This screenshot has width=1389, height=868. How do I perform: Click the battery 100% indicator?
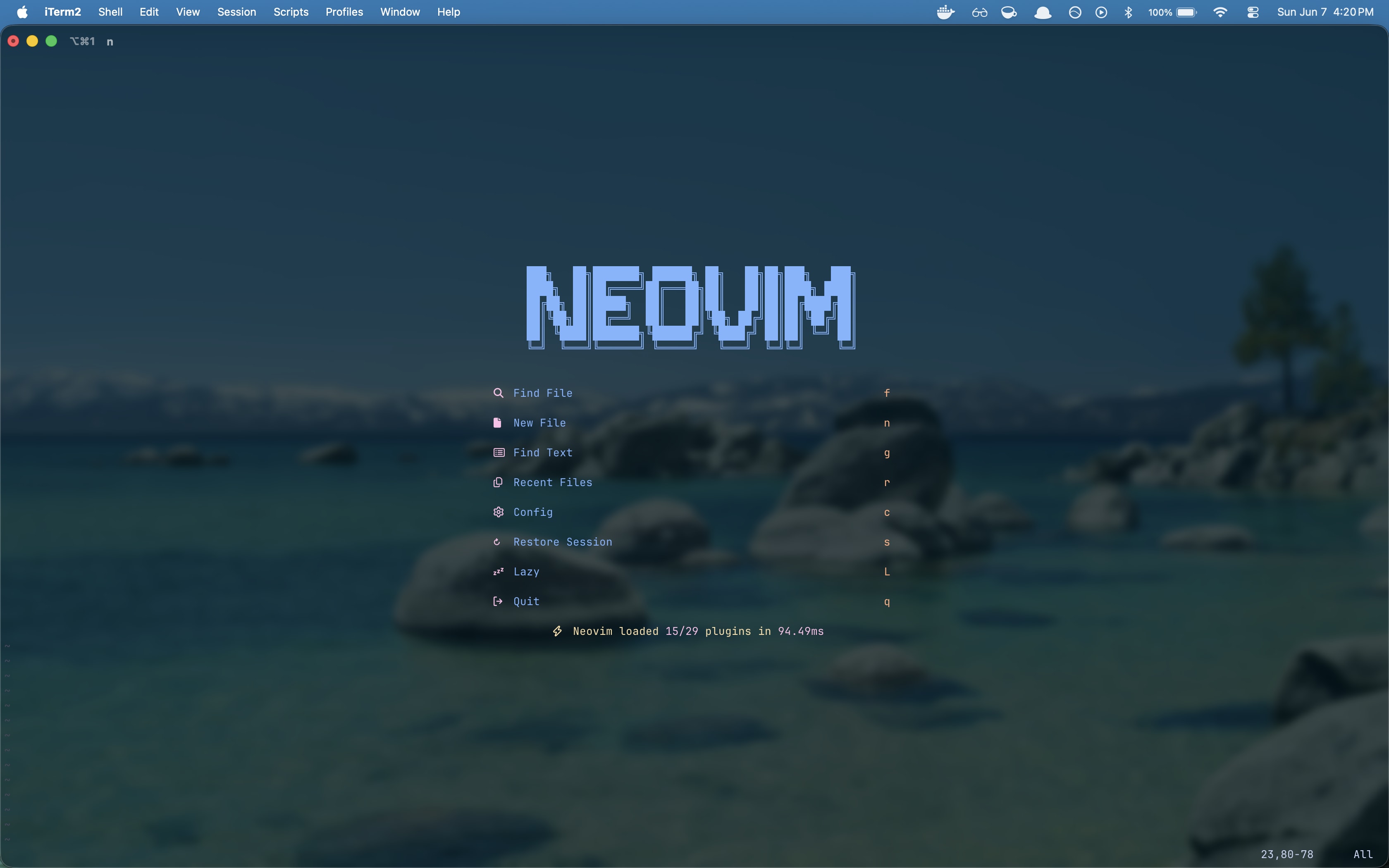pyautogui.click(x=1172, y=12)
